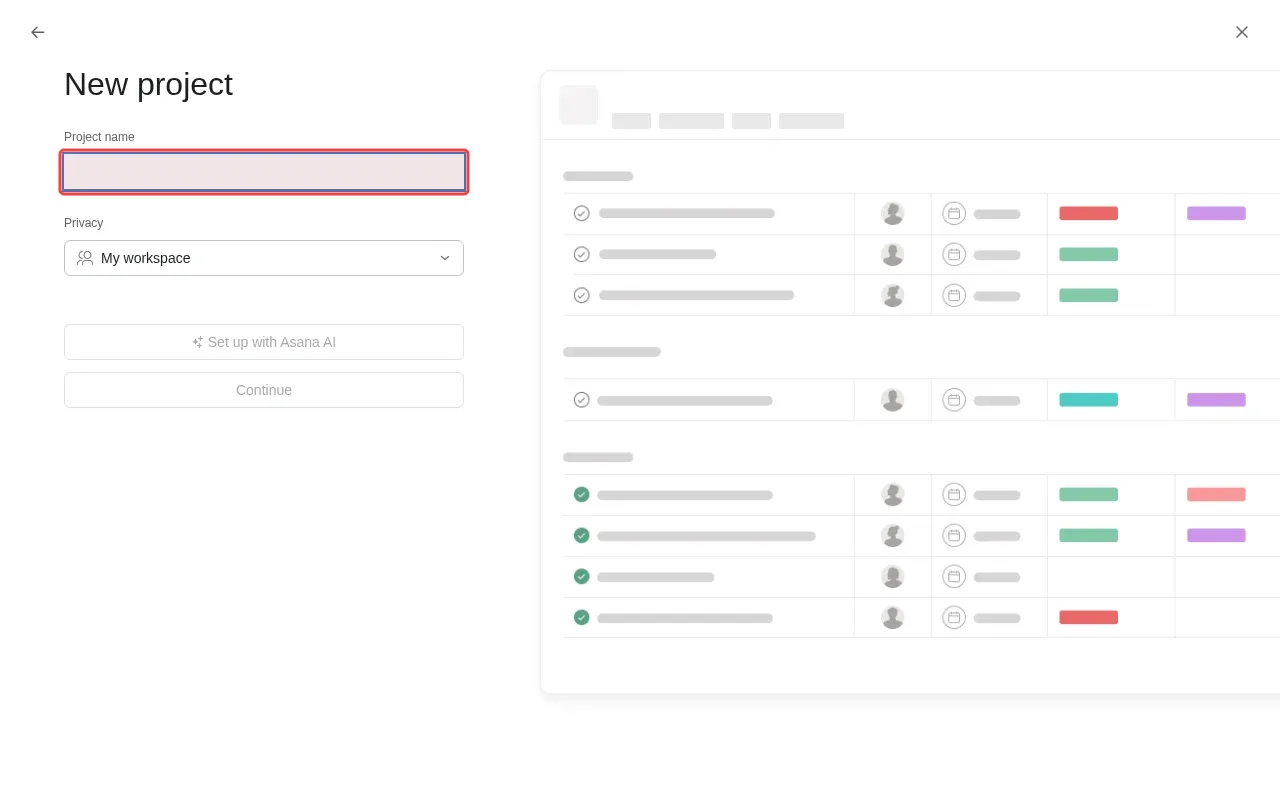Click the avatar icon in the bottom task row
The image size is (1280, 800).
(892, 617)
